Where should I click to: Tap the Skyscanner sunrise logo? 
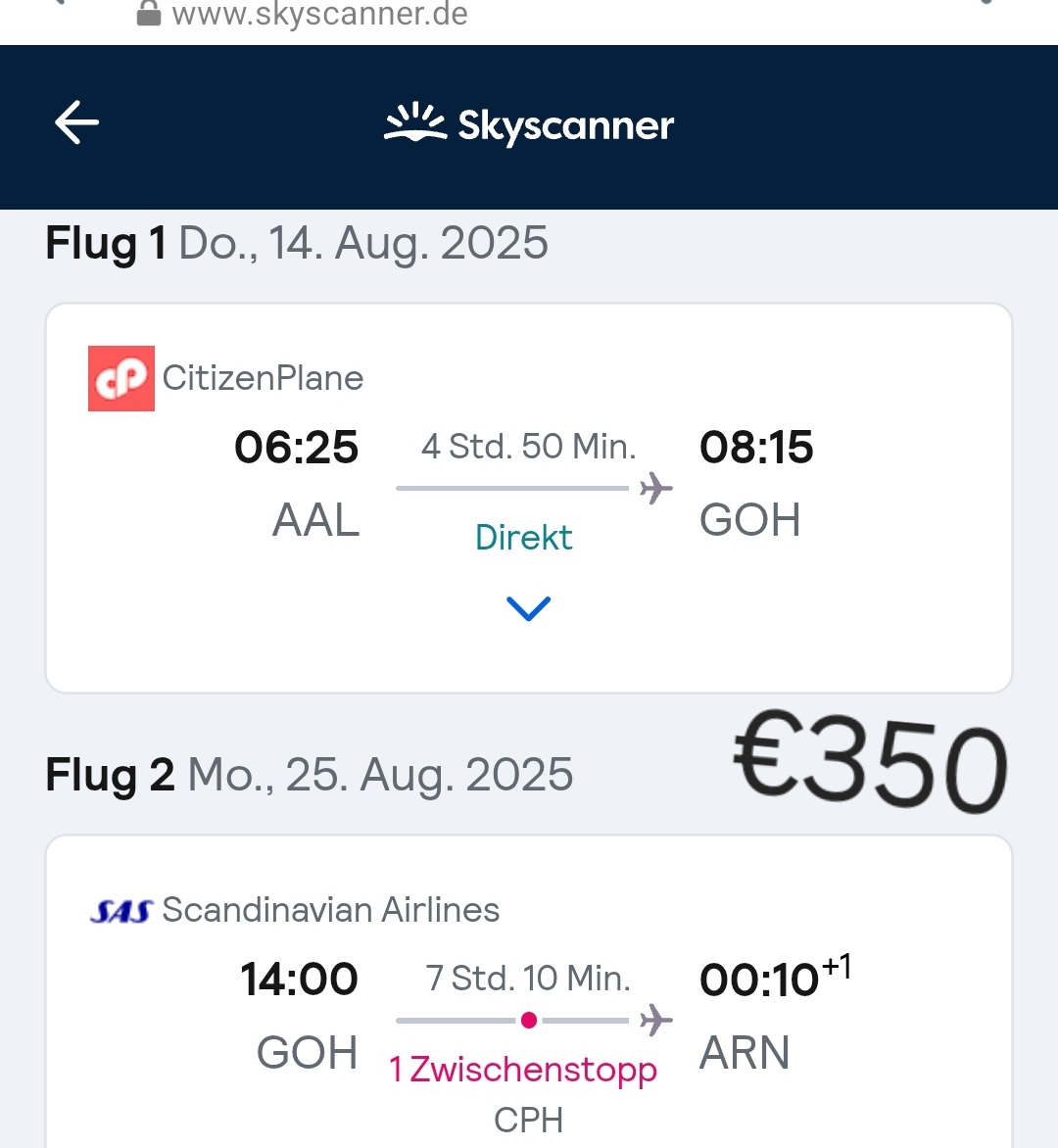click(x=416, y=121)
